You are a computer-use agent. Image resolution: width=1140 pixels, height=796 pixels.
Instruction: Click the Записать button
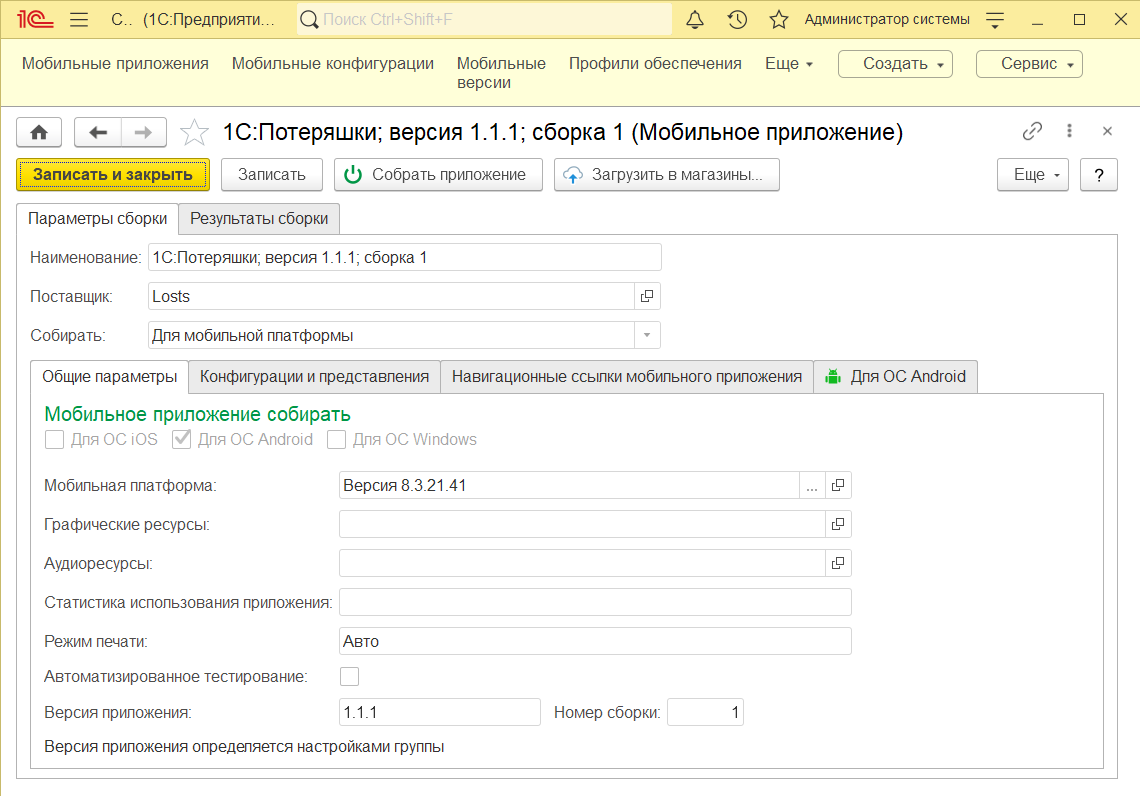tap(272, 174)
